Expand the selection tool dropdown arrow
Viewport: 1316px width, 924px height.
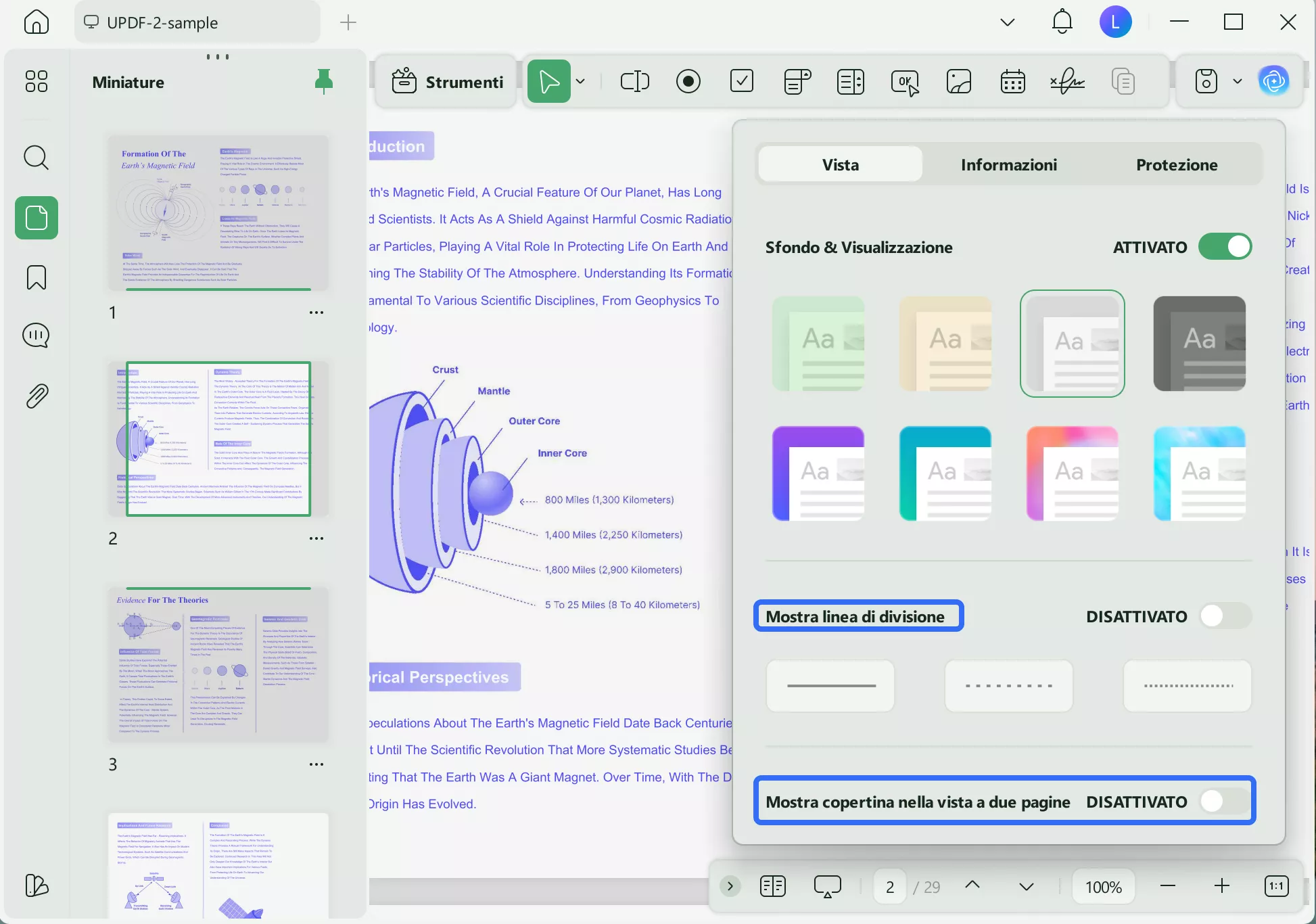(x=580, y=82)
